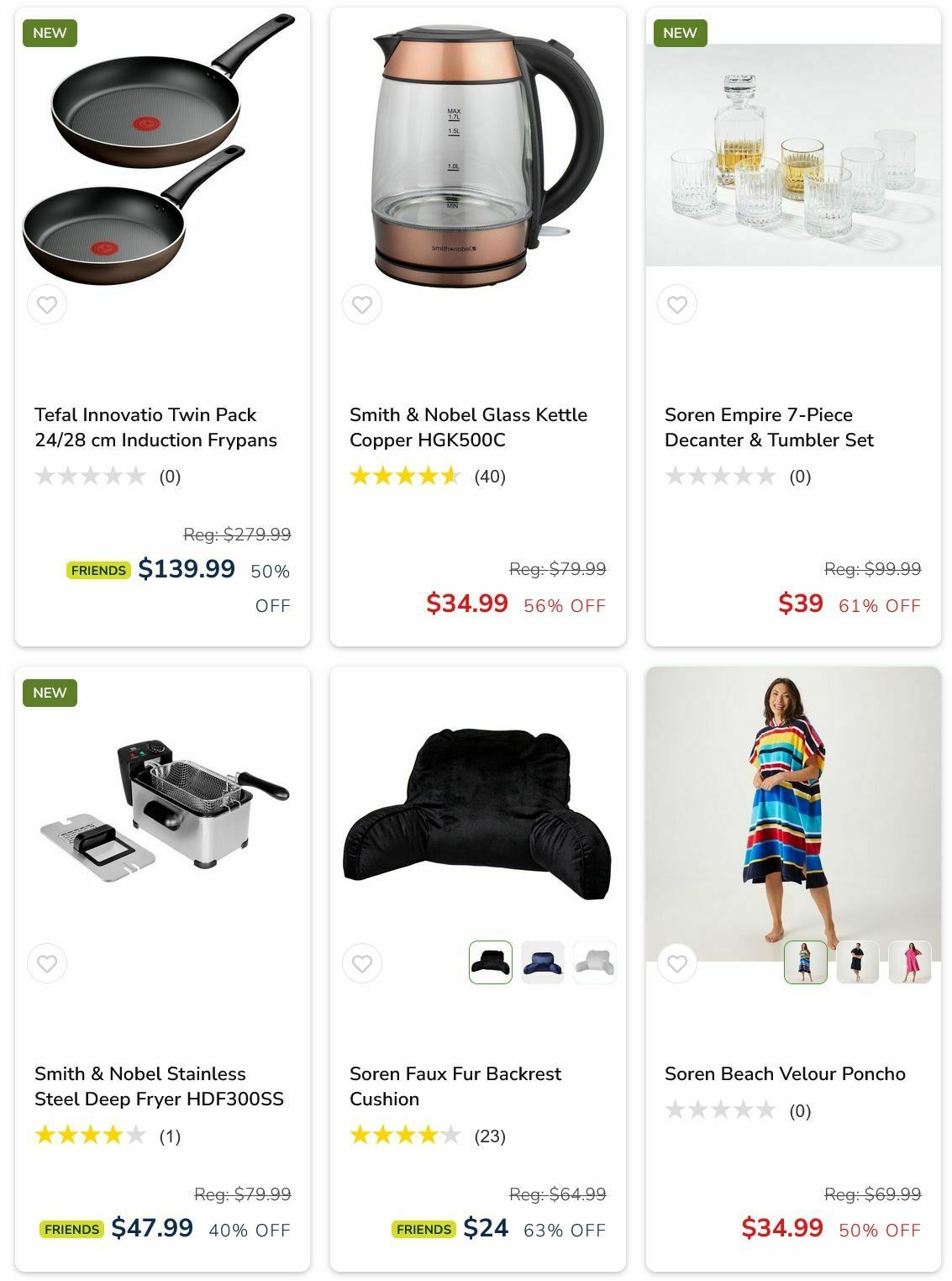
Task: Select striped multicolour poncho thumbnail
Action: 806,962
